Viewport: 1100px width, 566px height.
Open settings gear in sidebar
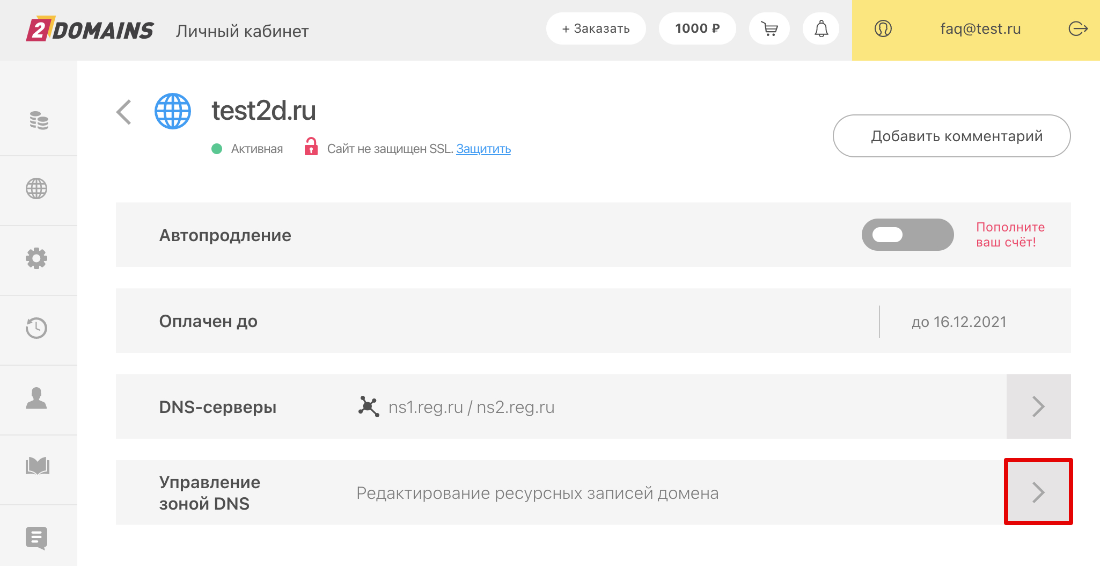click(37, 258)
